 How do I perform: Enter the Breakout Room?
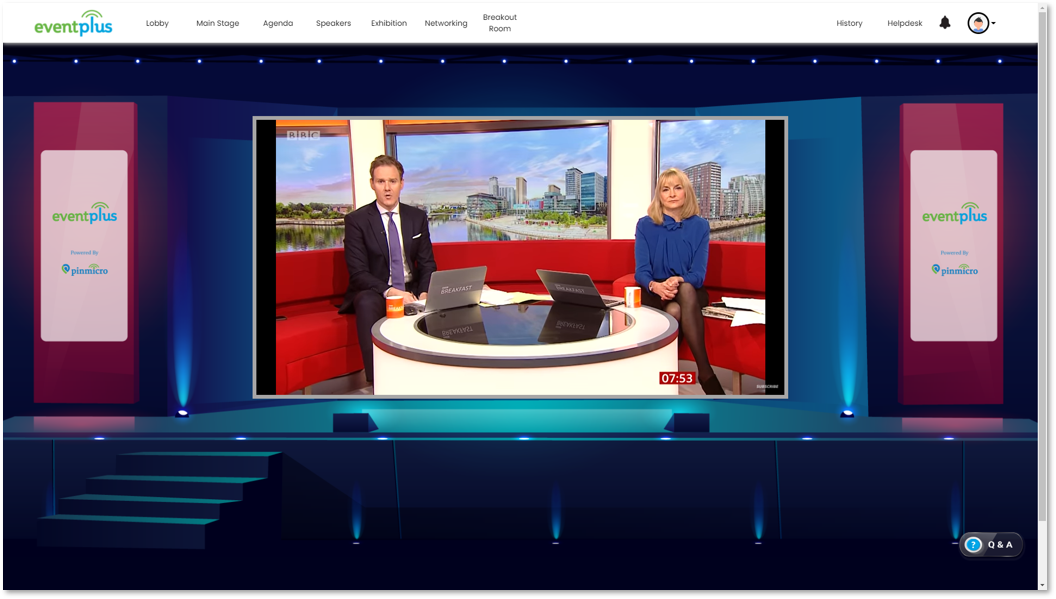click(500, 23)
